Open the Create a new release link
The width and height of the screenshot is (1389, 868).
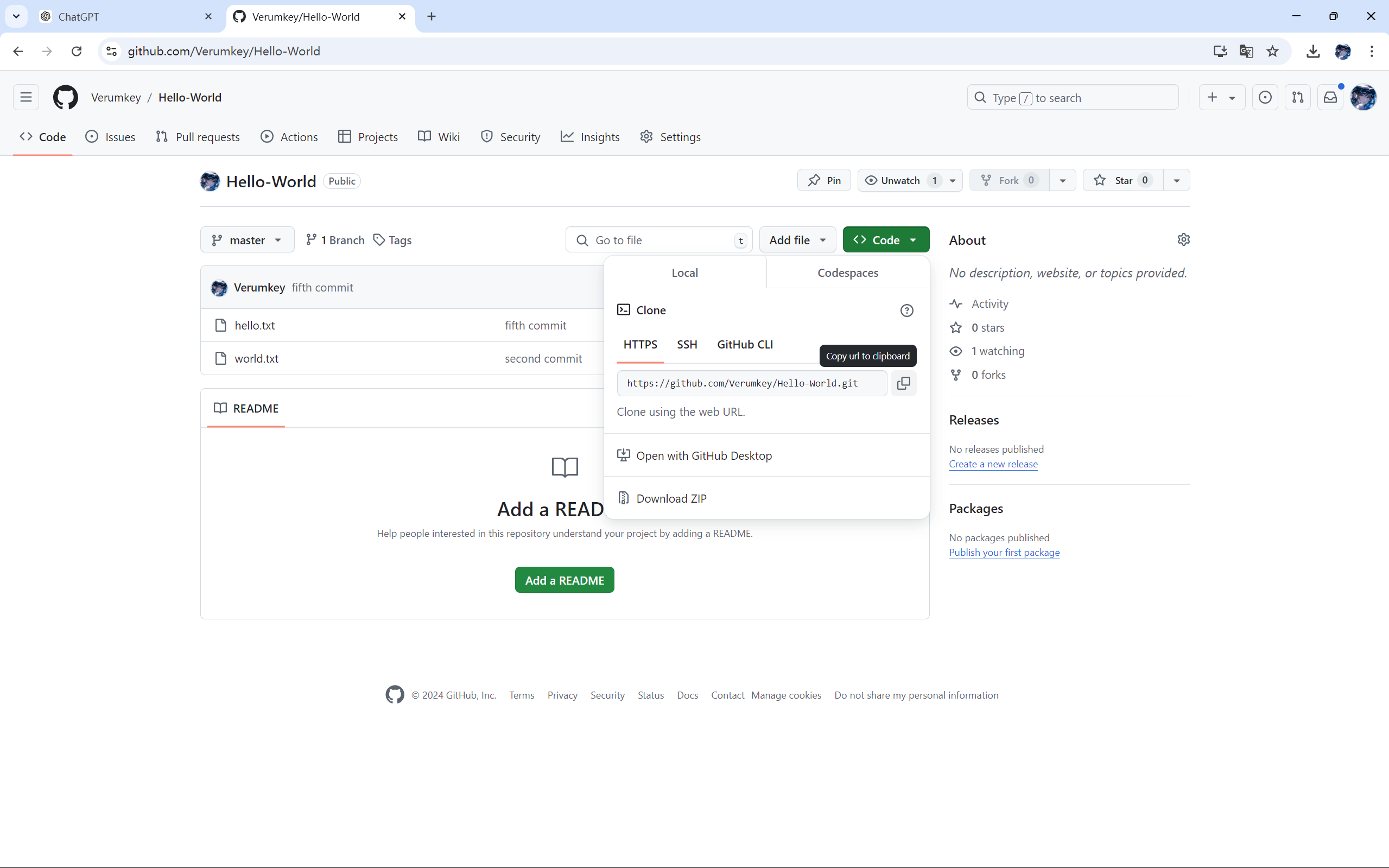[x=993, y=464]
